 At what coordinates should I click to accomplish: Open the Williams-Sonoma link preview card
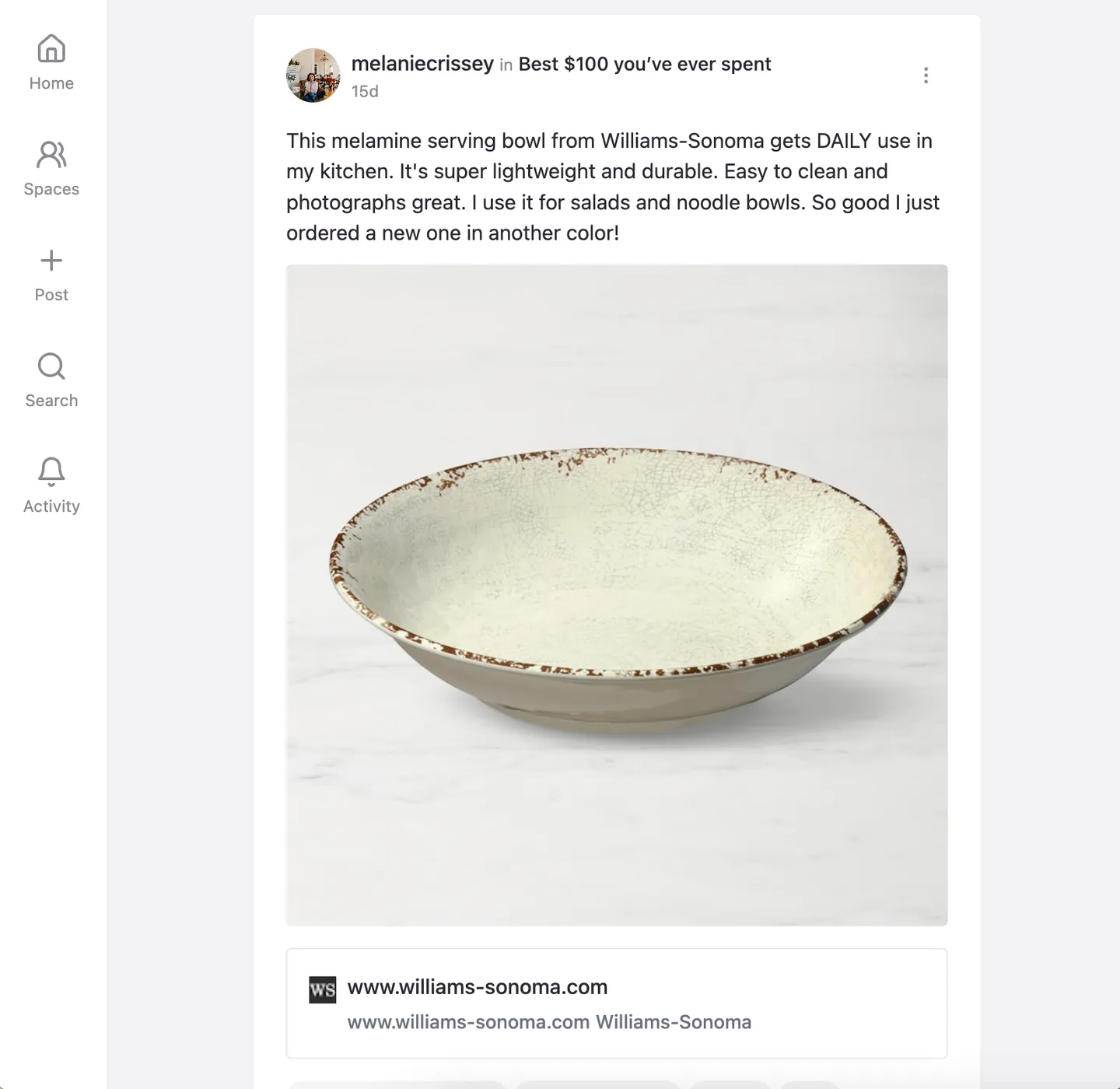[617, 1003]
